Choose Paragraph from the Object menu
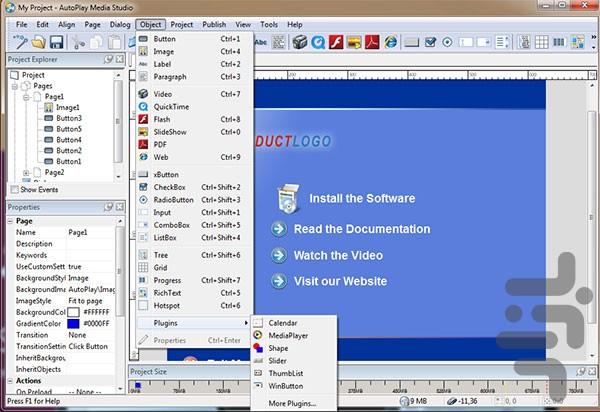The height and width of the screenshot is (412, 600). 195,77
